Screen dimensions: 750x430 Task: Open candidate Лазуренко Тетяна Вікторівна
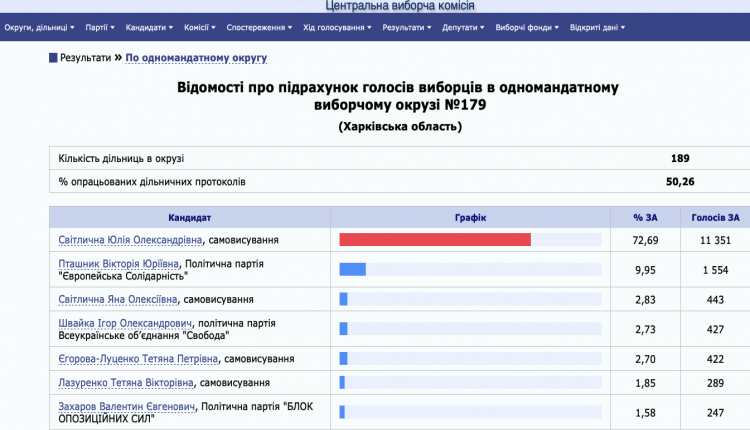pyautogui.click(x=126, y=383)
